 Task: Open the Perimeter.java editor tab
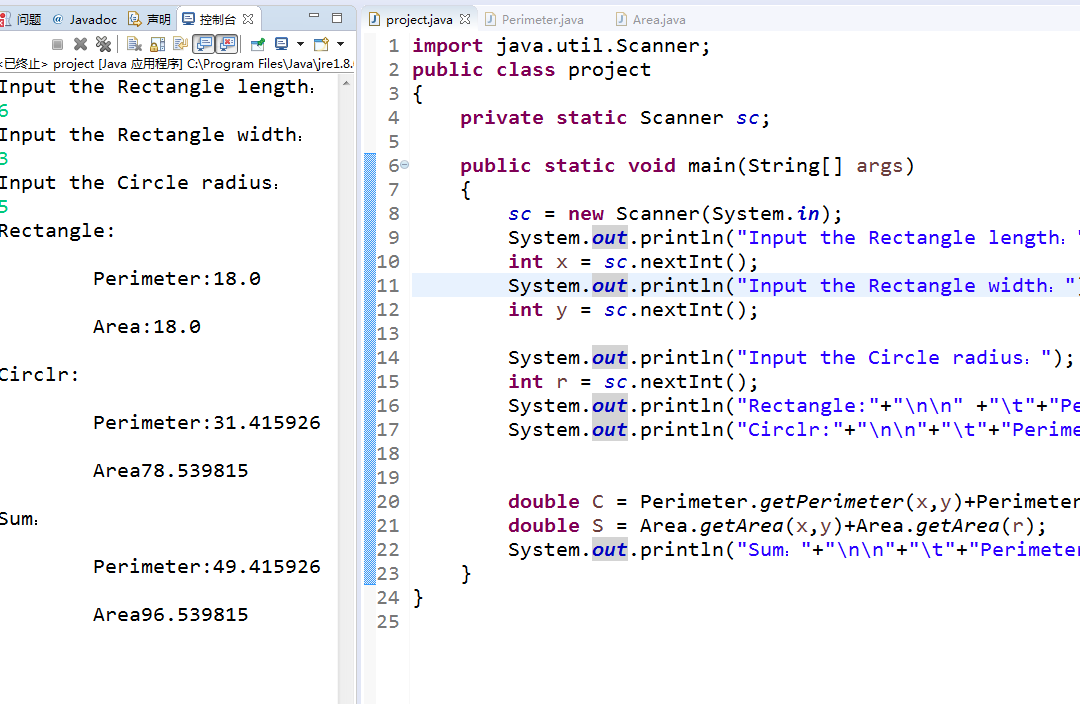[x=534, y=20]
